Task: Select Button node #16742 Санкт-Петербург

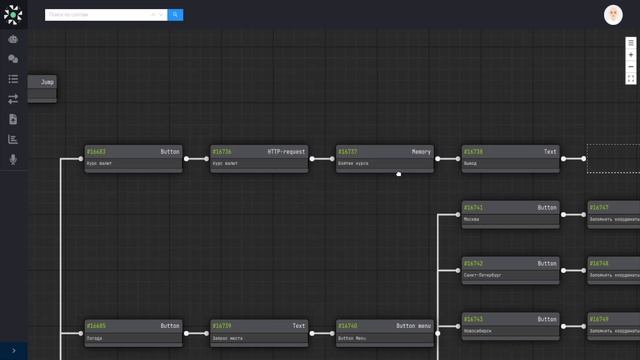Action: pyautogui.click(x=511, y=271)
